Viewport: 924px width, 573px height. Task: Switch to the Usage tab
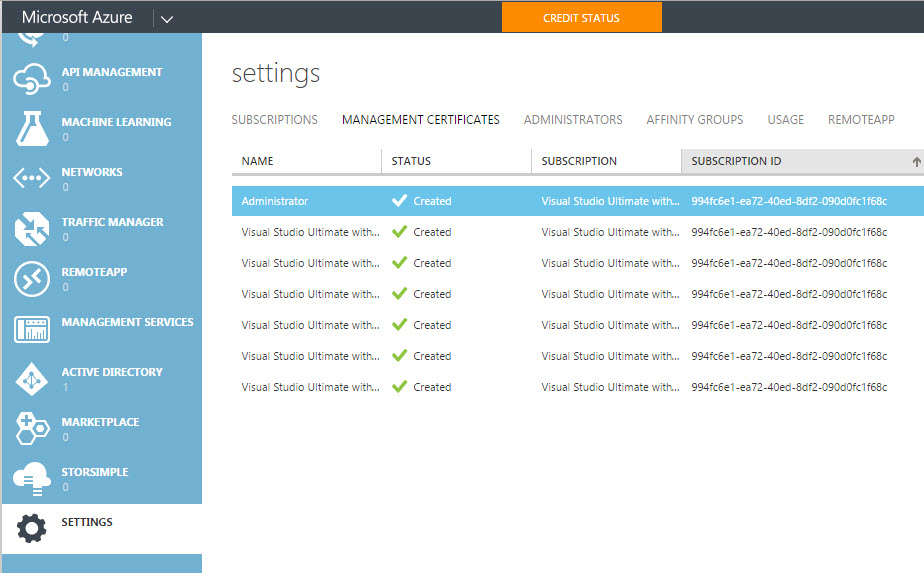[785, 120]
